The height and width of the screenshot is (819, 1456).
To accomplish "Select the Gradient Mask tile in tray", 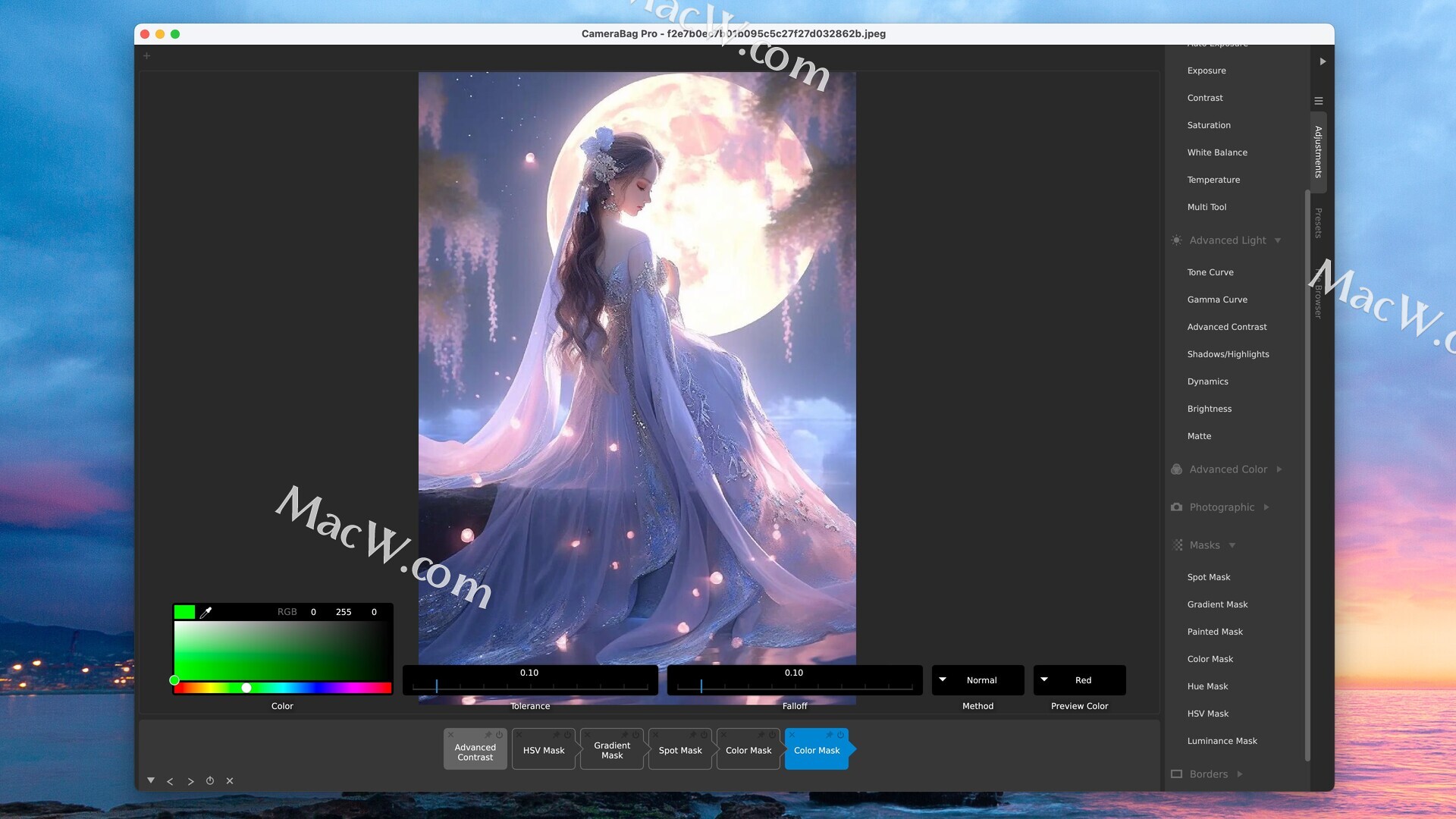I will click(612, 751).
